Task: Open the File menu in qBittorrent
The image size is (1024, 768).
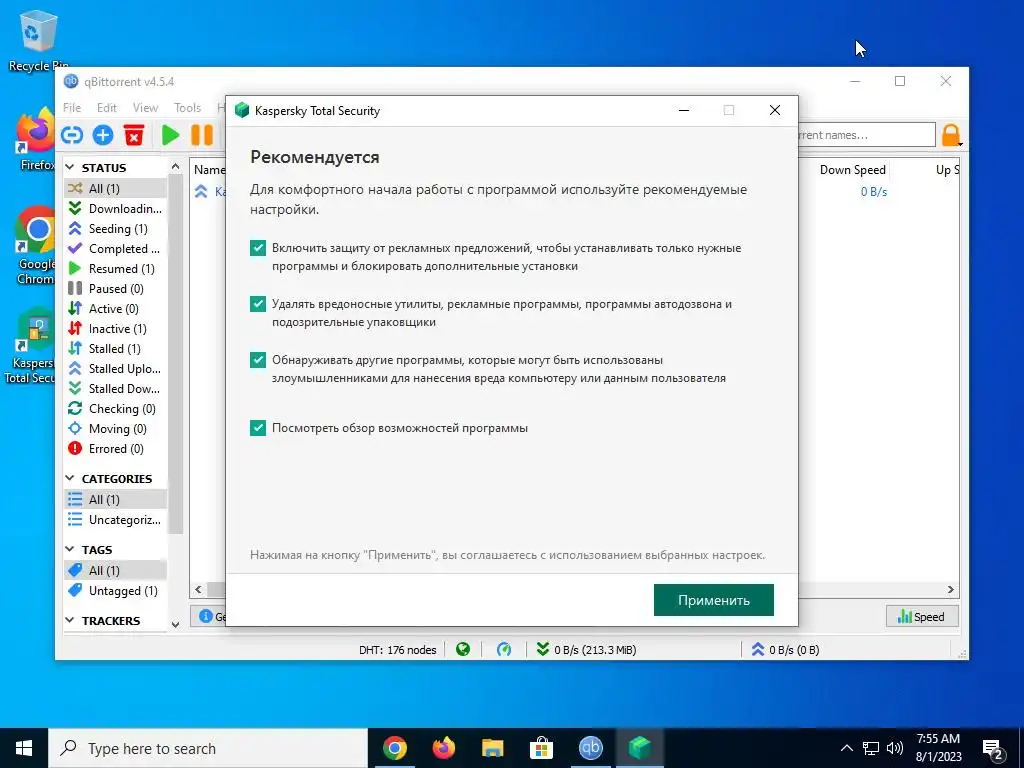Action: point(72,108)
